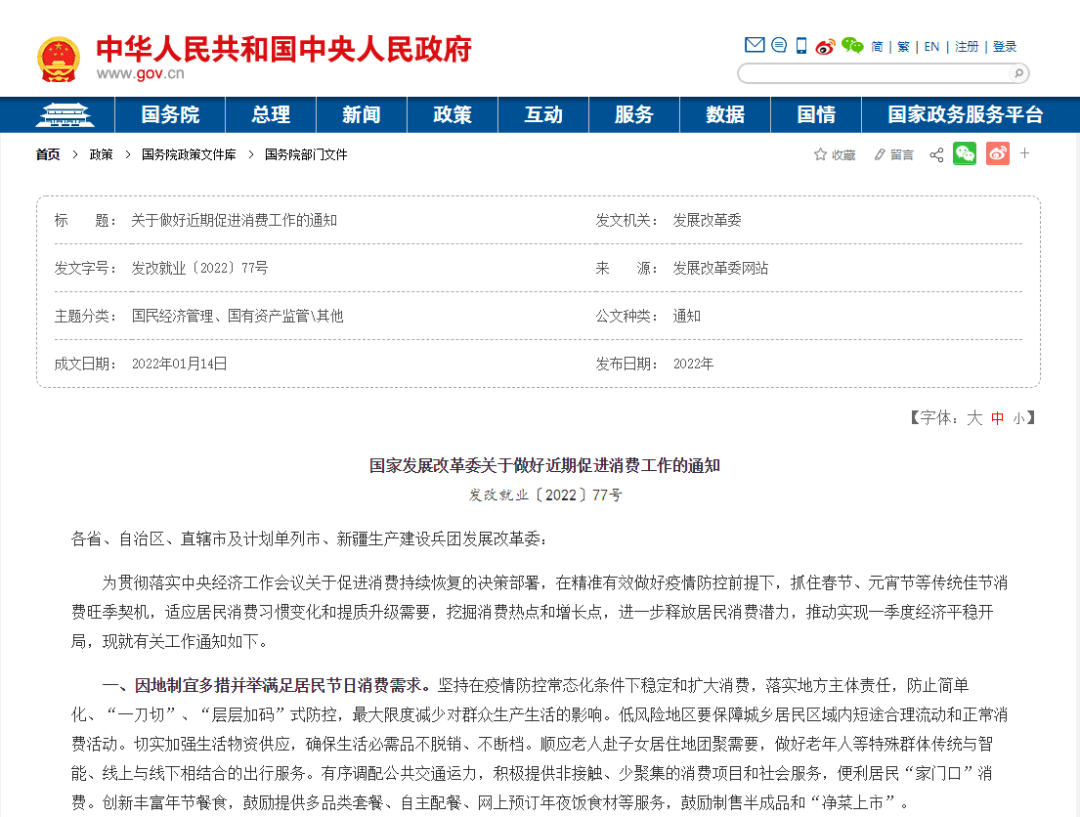Click the share icon next to 留言
The width and height of the screenshot is (1080, 817).
pos(936,155)
